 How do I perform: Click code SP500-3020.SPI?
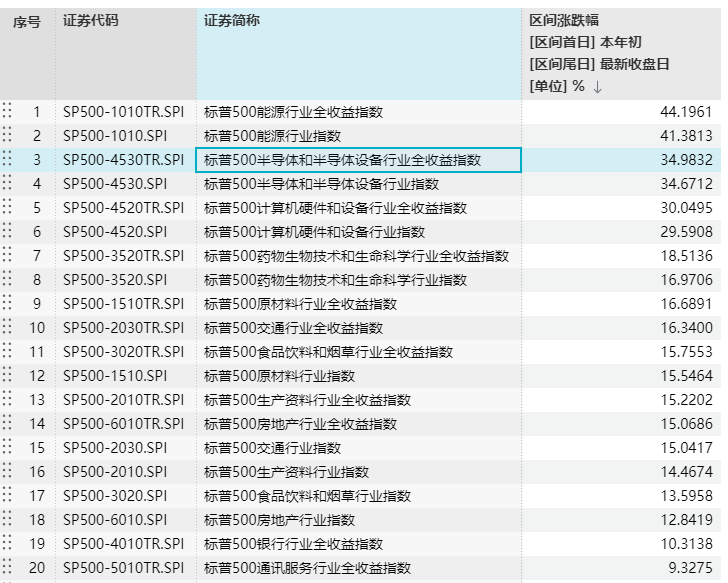coord(115,496)
